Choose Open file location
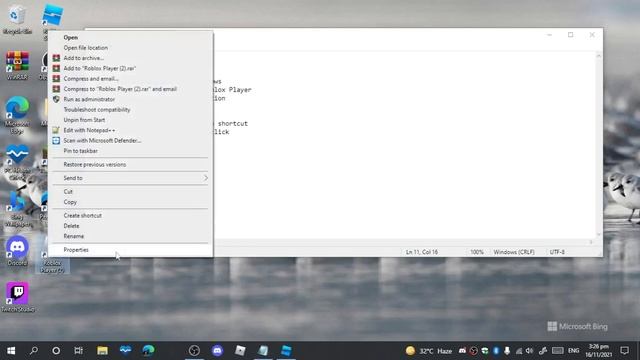The height and width of the screenshot is (360, 640). [x=131, y=48]
